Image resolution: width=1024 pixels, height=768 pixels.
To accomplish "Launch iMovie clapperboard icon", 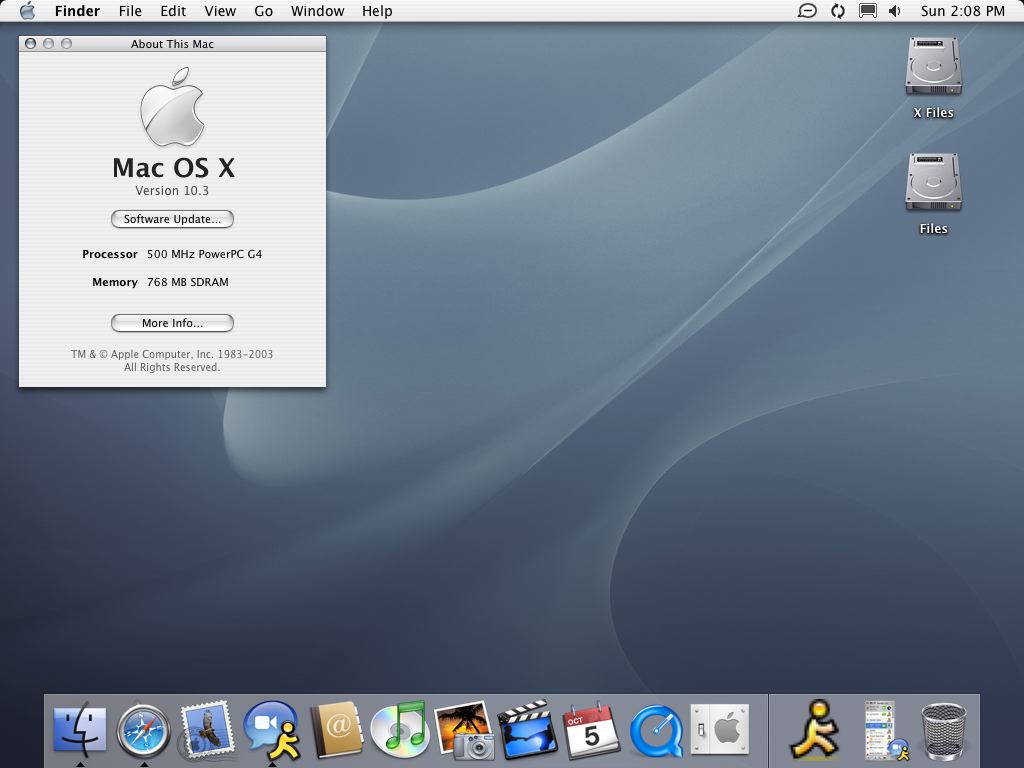I will click(x=527, y=730).
